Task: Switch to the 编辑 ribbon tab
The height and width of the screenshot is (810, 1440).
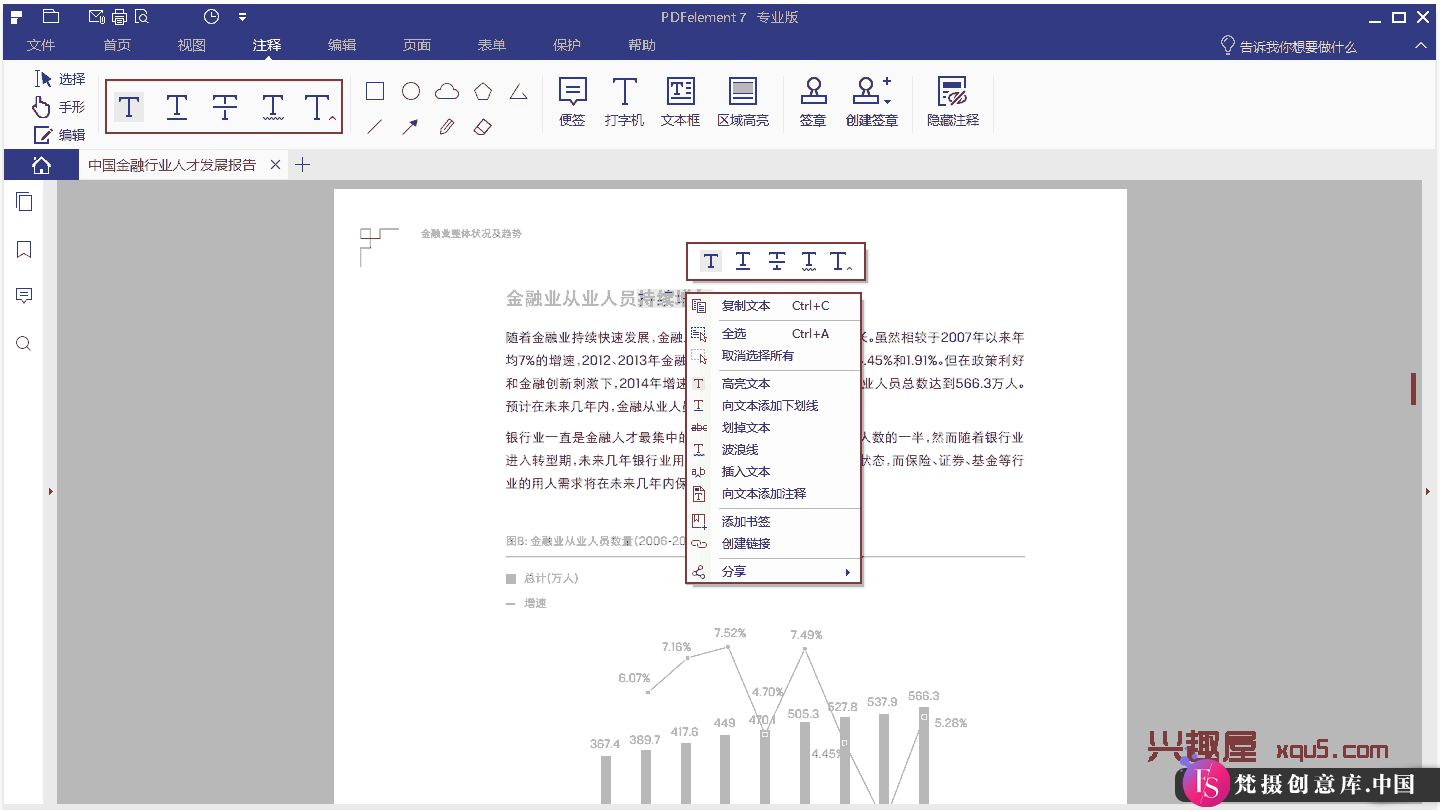Action: pyautogui.click(x=342, y=46)
